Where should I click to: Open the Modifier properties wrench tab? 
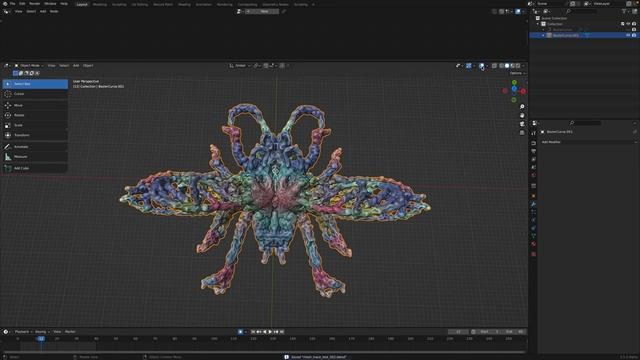coord(533,204)
